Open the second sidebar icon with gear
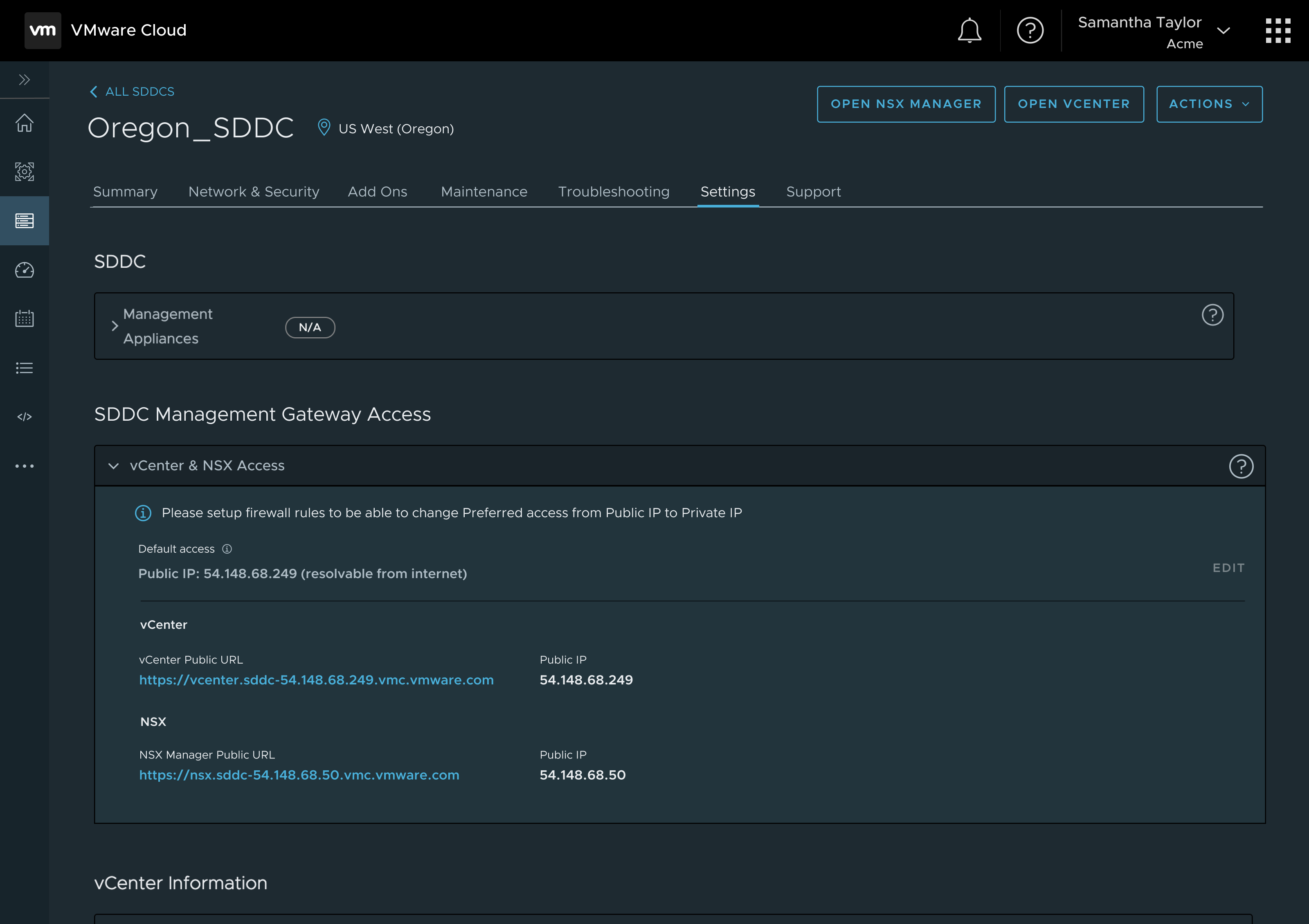The image size is (1309, 924). (x=24, y=171)
